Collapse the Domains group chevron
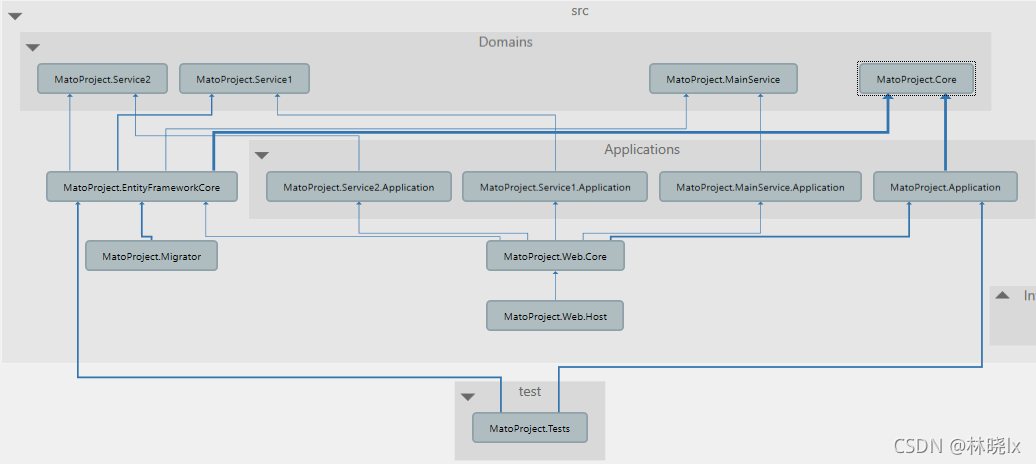This screenshot has height=464, width=1036. [x=33, y=47]
